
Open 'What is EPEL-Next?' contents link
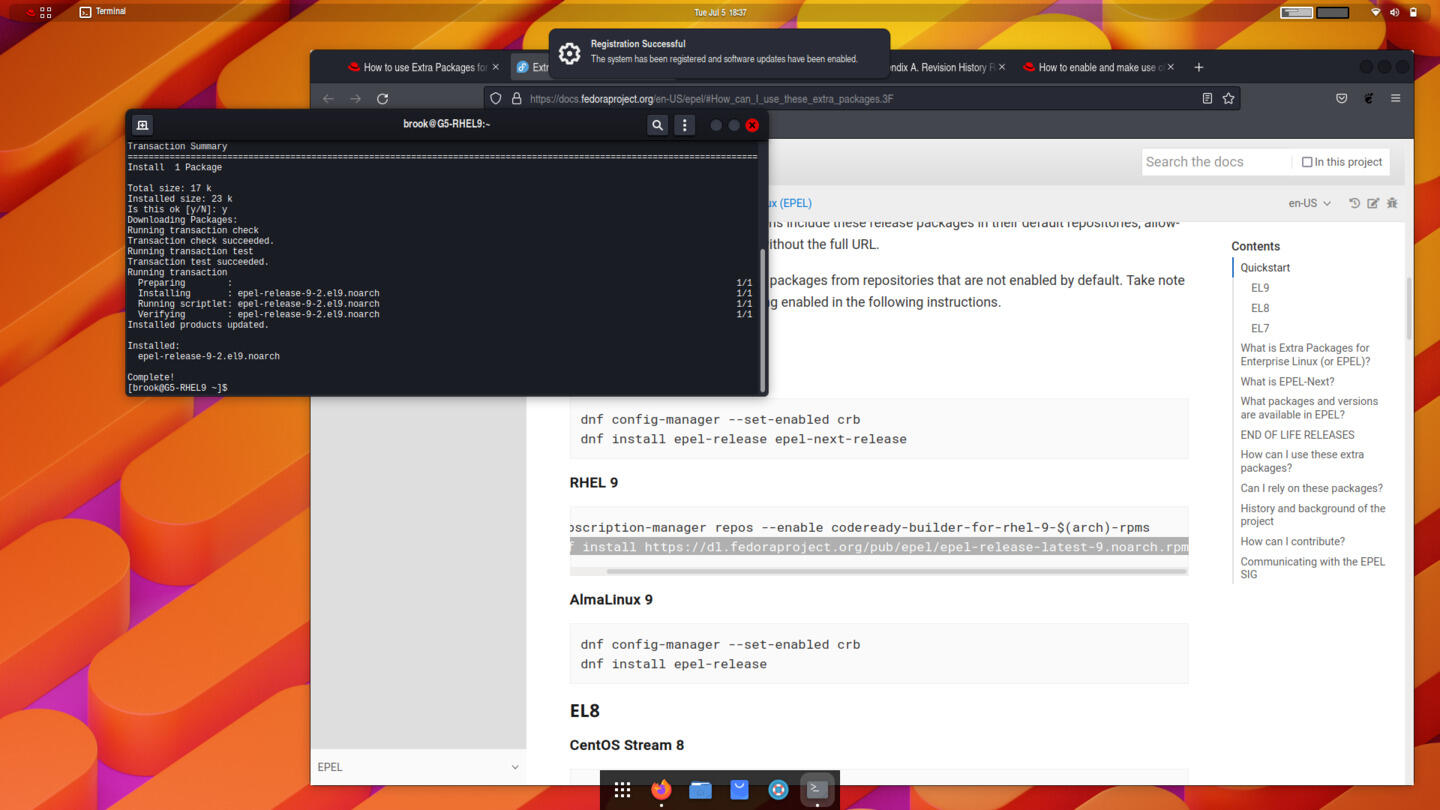coord(1287,381)
